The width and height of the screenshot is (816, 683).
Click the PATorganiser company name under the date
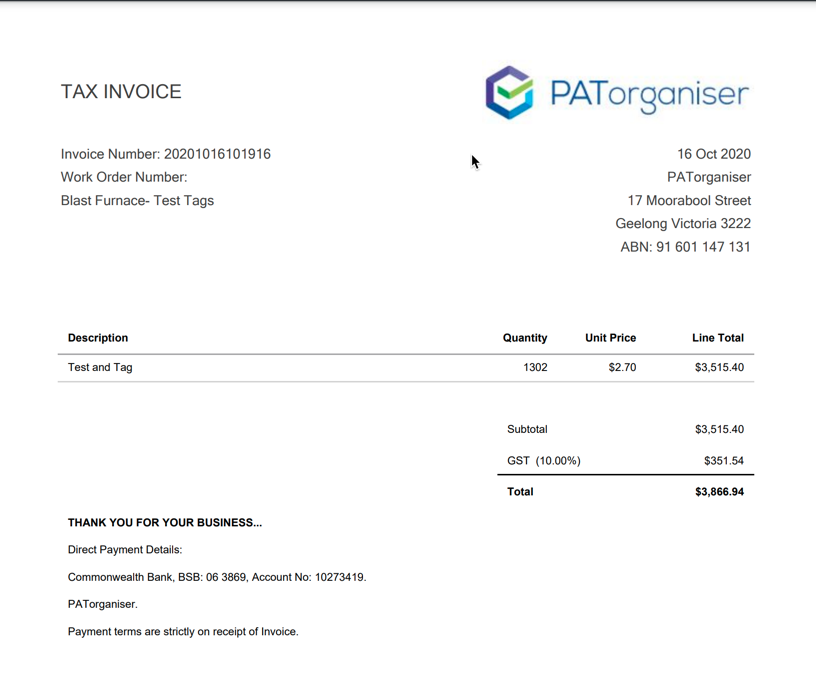point(709,178)
